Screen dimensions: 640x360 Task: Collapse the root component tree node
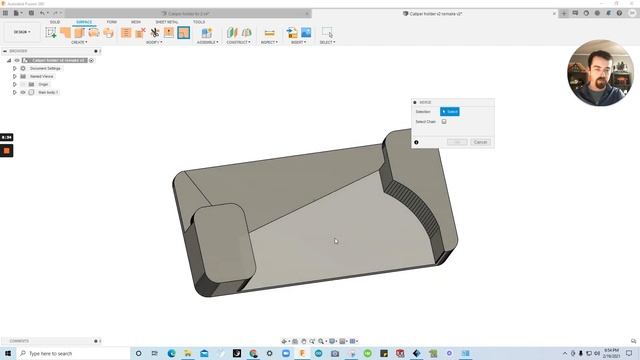tap(9, 60)
